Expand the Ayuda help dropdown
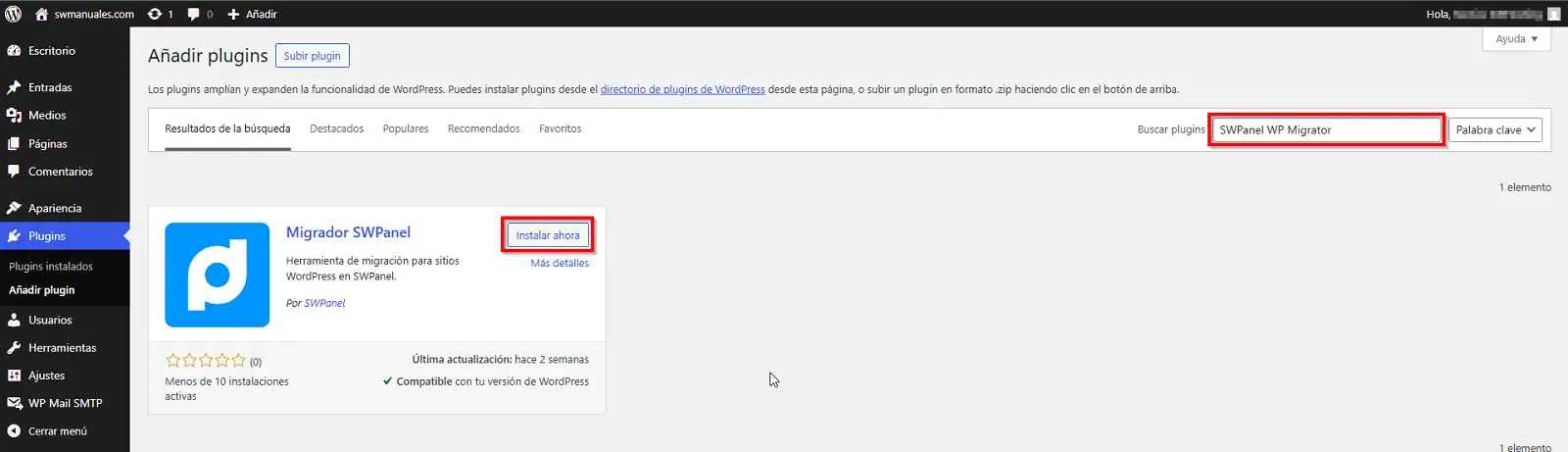This screenshot has height=452, width=1568. click(x=1516, y=39)
